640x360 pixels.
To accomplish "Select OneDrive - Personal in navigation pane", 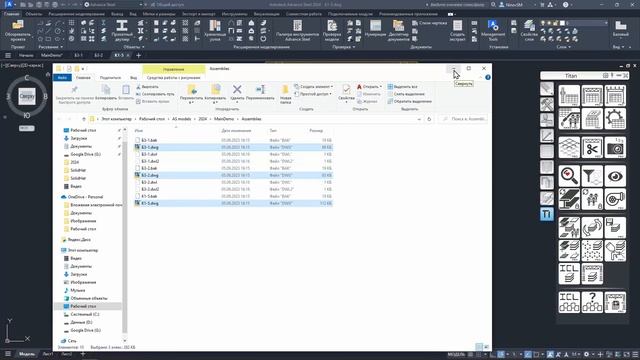I will click(x=85, y=197).
